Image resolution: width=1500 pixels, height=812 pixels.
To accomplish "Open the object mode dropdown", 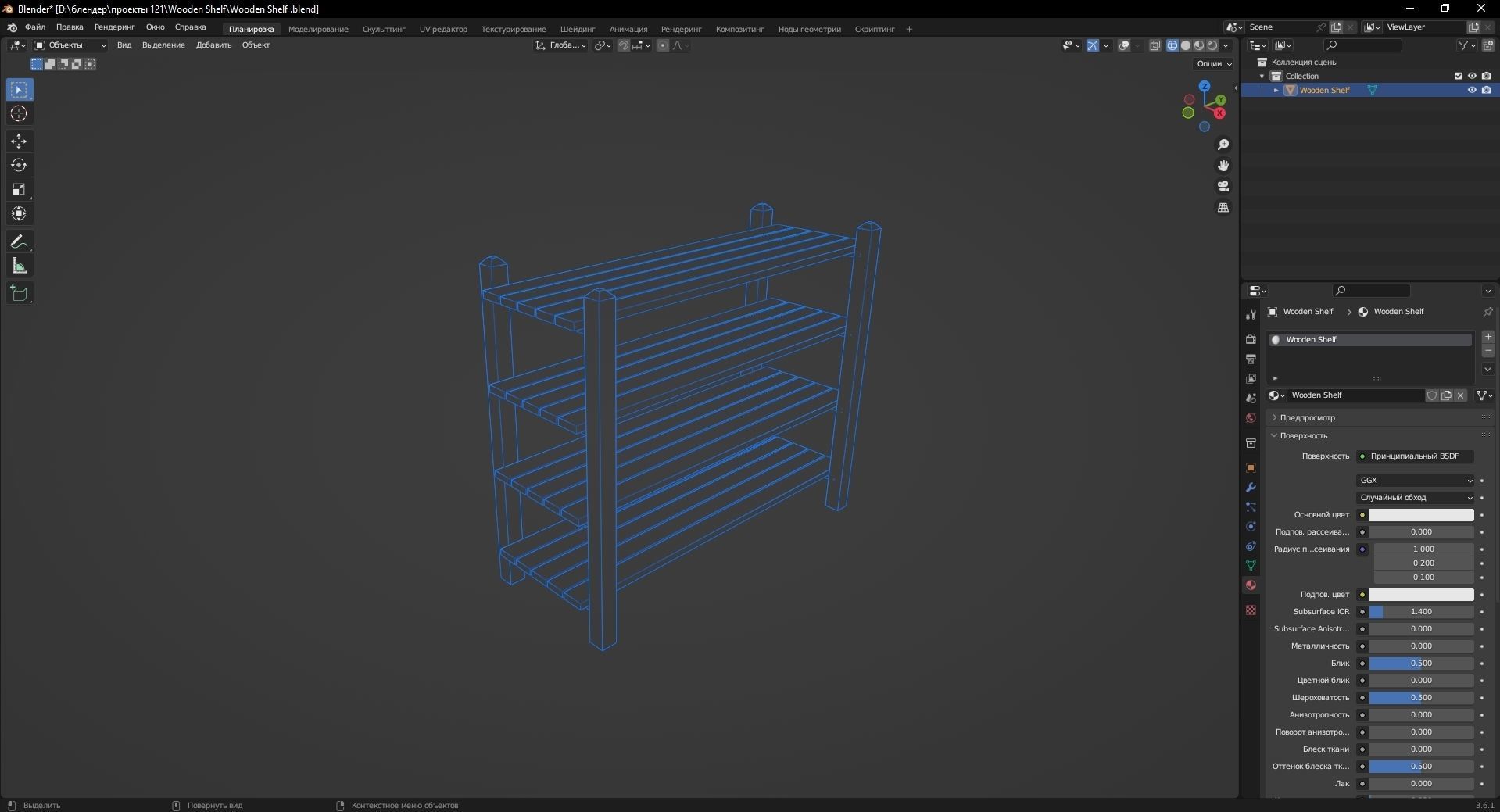I will (70, 45).
